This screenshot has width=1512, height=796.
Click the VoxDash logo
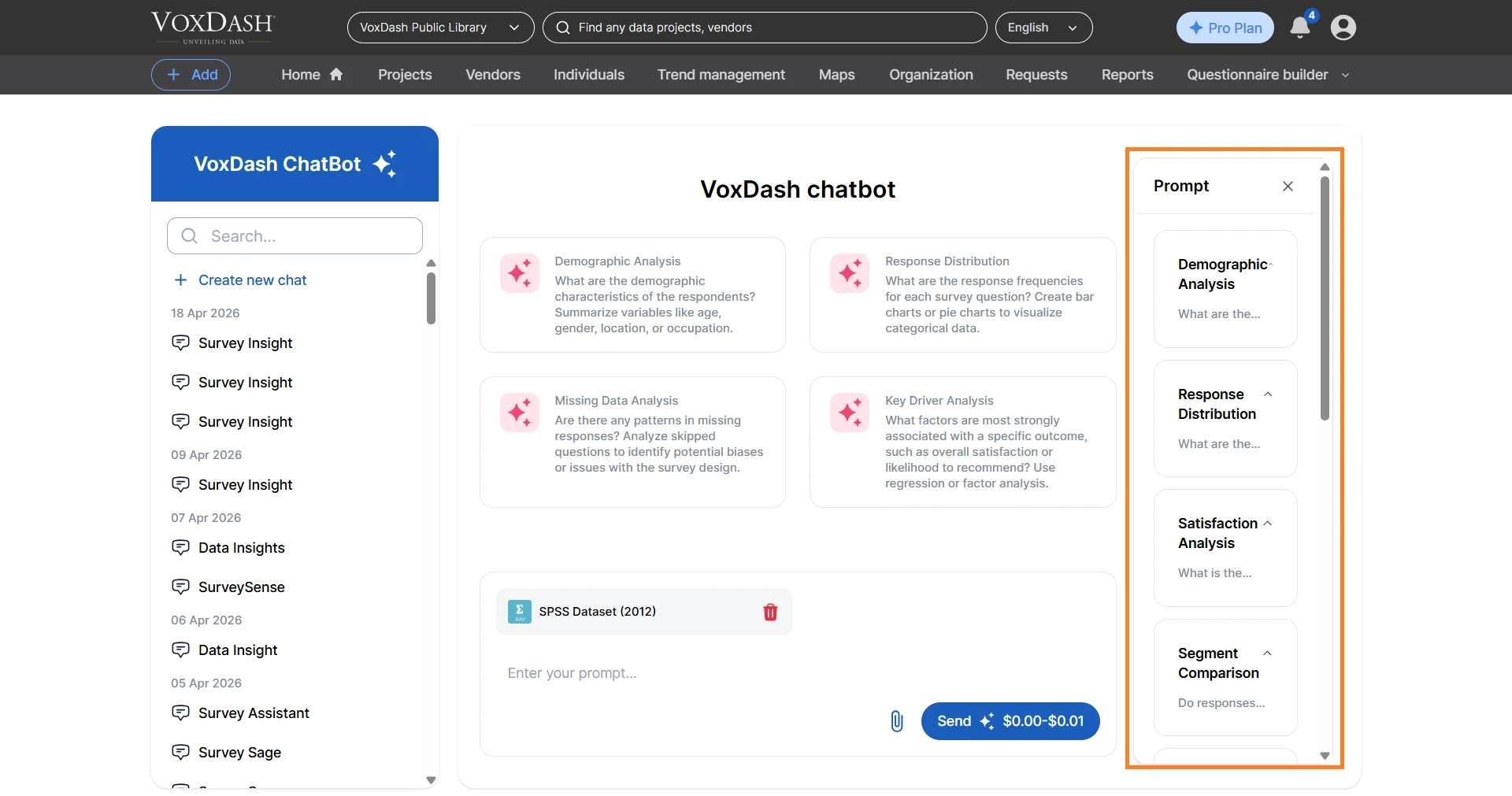coord(213,28)
